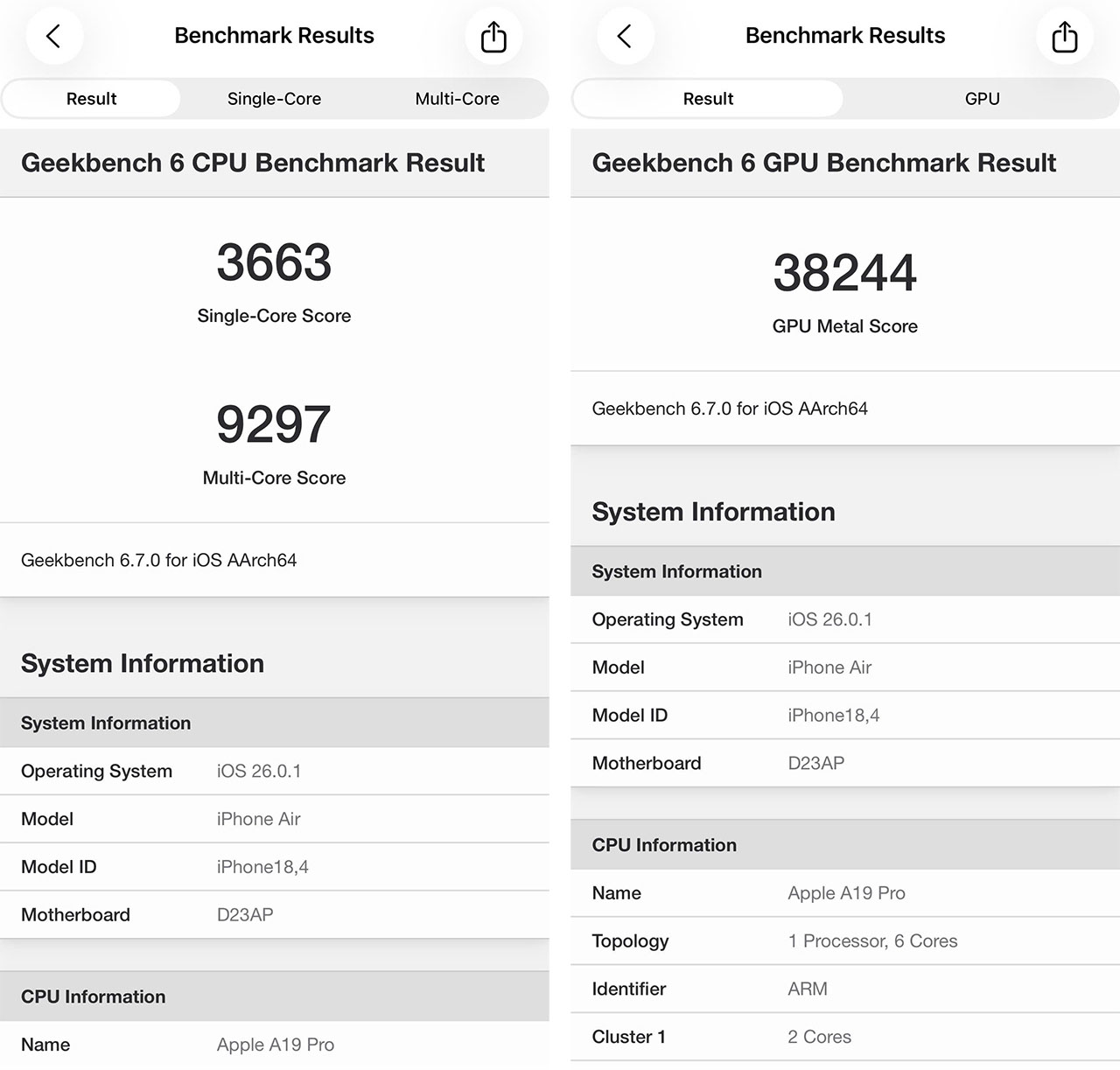Click iPhone18,4 model ID in GPU screen
This screenshot has width=1120, height=1070.
834,716
